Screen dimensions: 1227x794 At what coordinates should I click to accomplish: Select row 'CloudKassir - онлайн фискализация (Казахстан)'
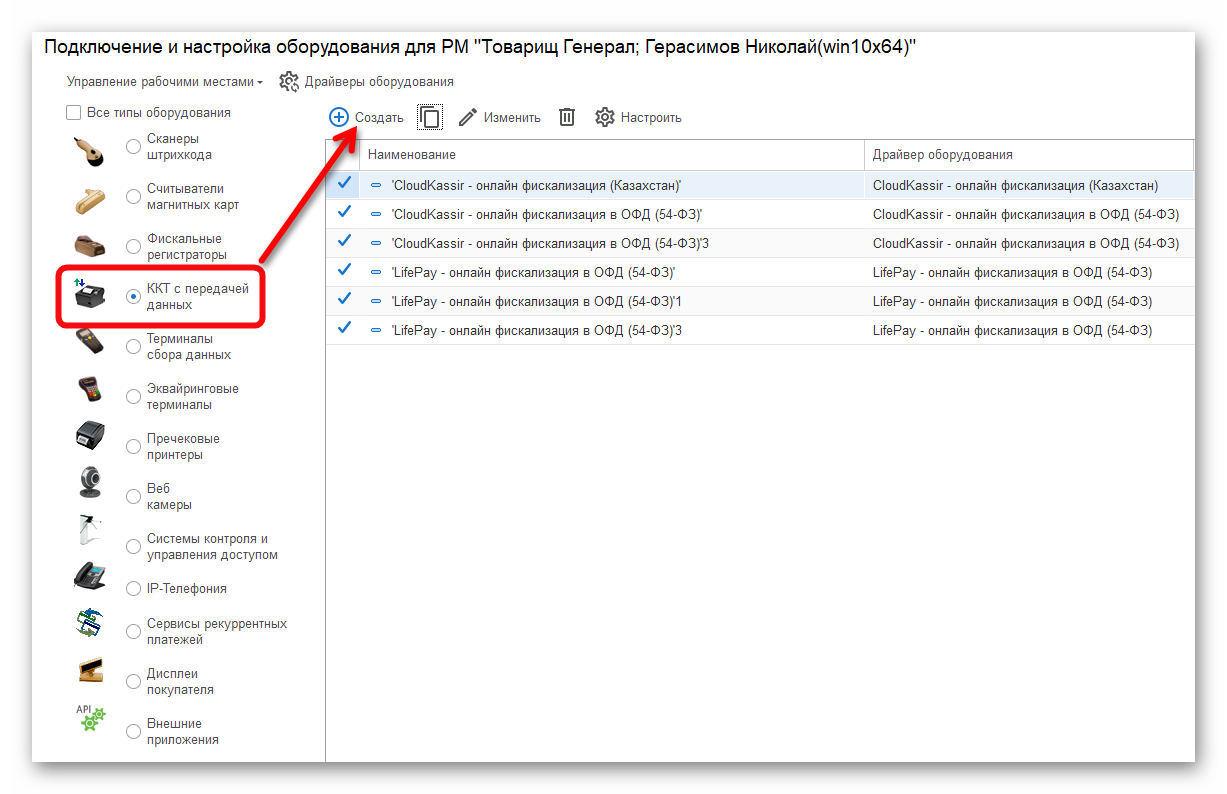[760, 185]
